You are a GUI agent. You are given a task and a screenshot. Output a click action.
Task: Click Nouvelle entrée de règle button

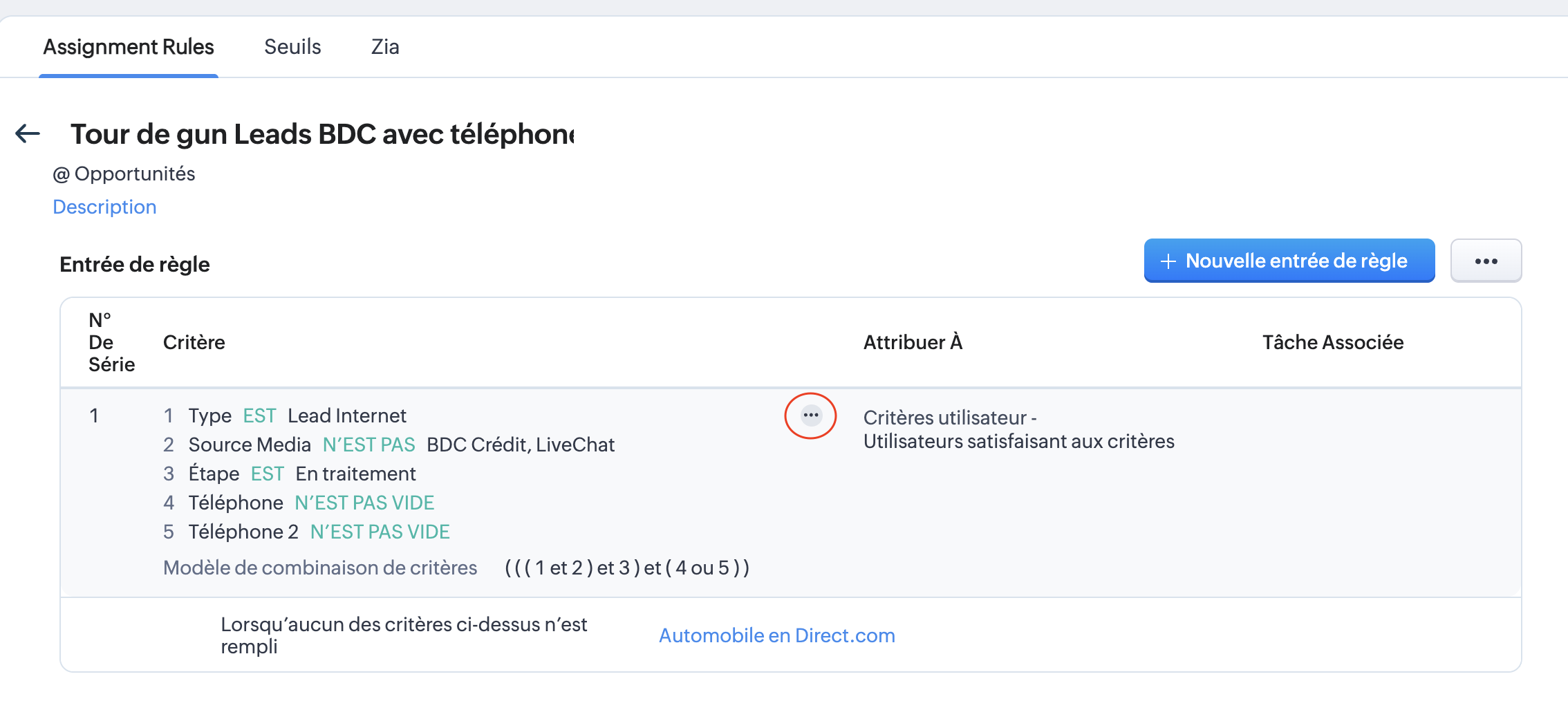click(1289, 261)
